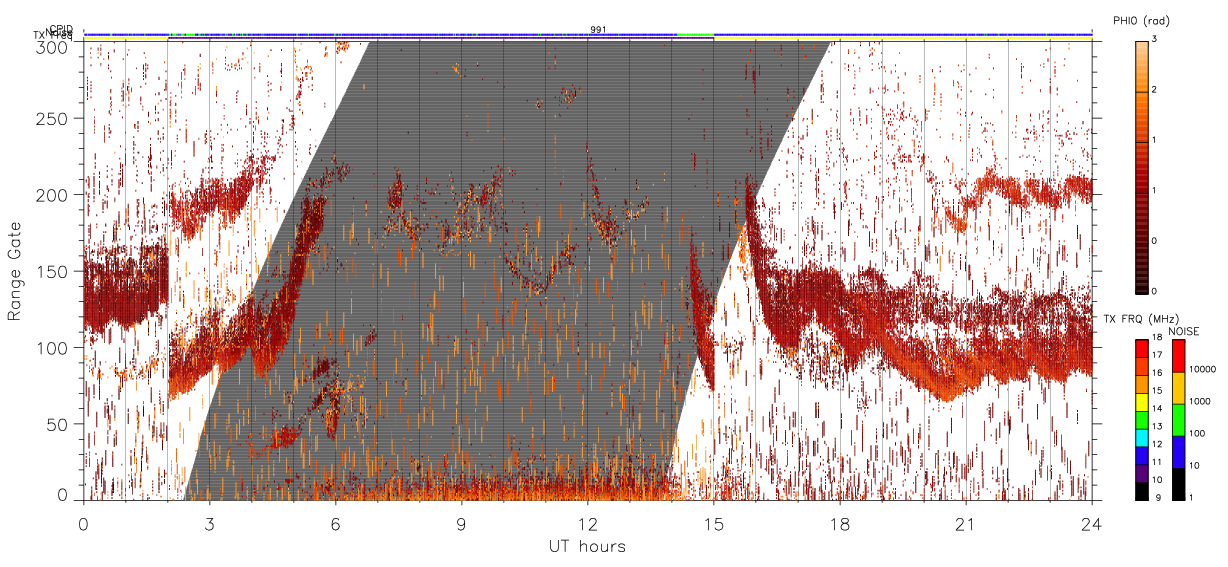
Task: Click the 'Range Gate' y-axis label
Action: [x=15, y=272]
